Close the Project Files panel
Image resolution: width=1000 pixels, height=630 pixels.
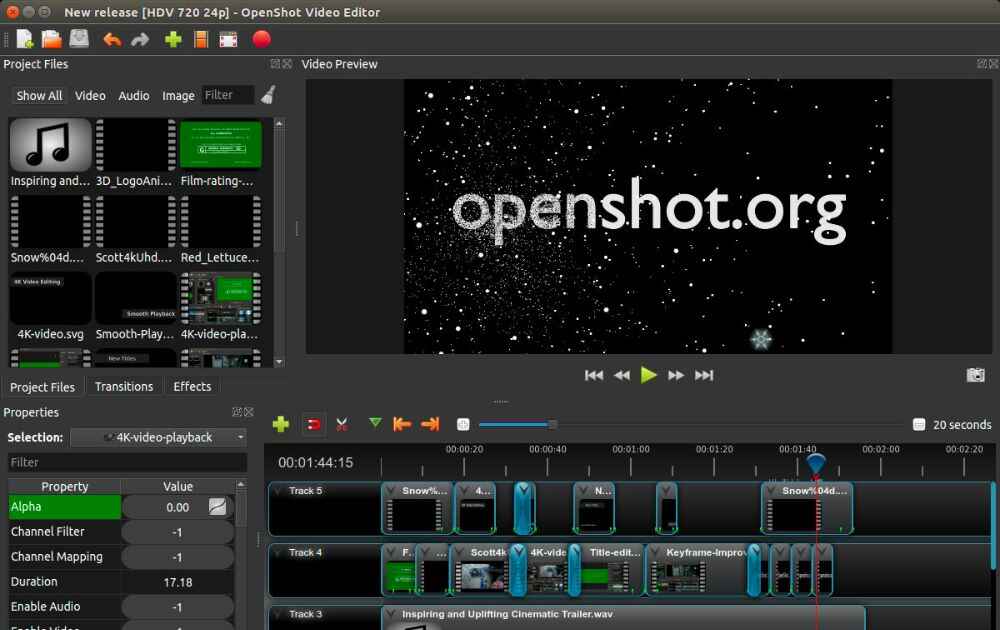[287, 64]
